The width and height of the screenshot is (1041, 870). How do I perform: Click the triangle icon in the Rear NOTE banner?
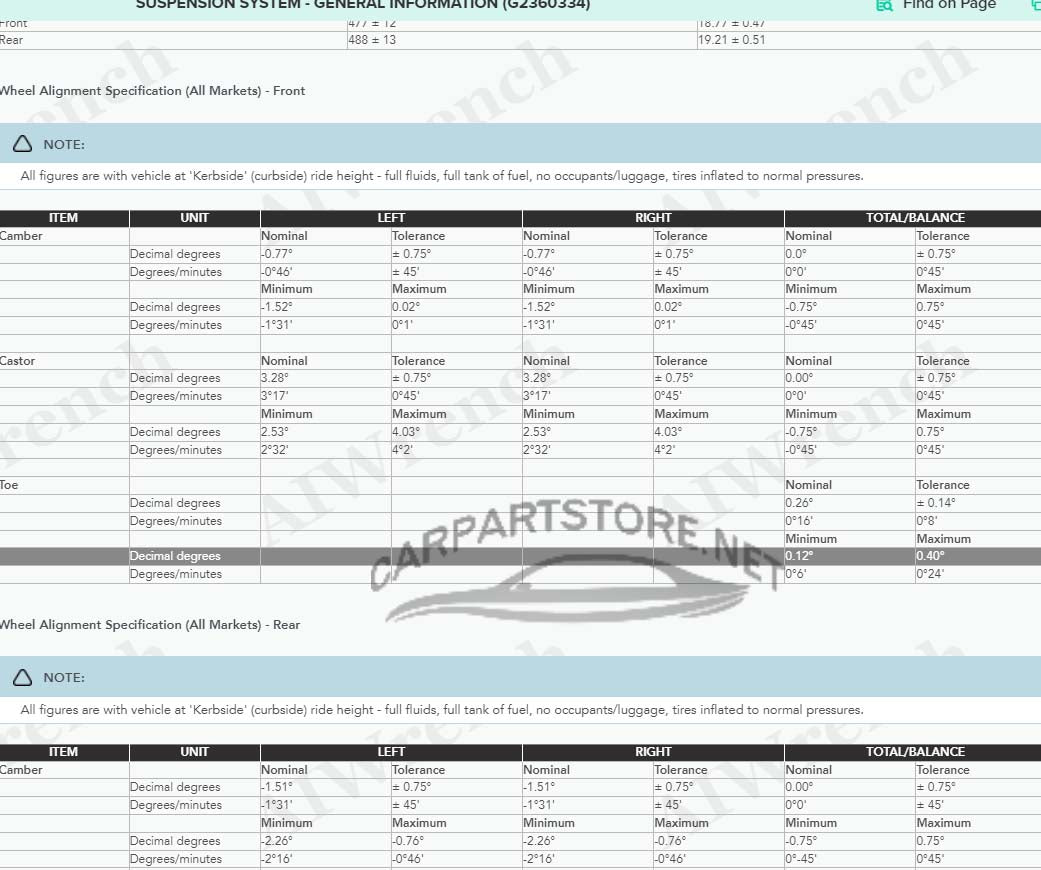pyautogui.click(x=23, y=678)
